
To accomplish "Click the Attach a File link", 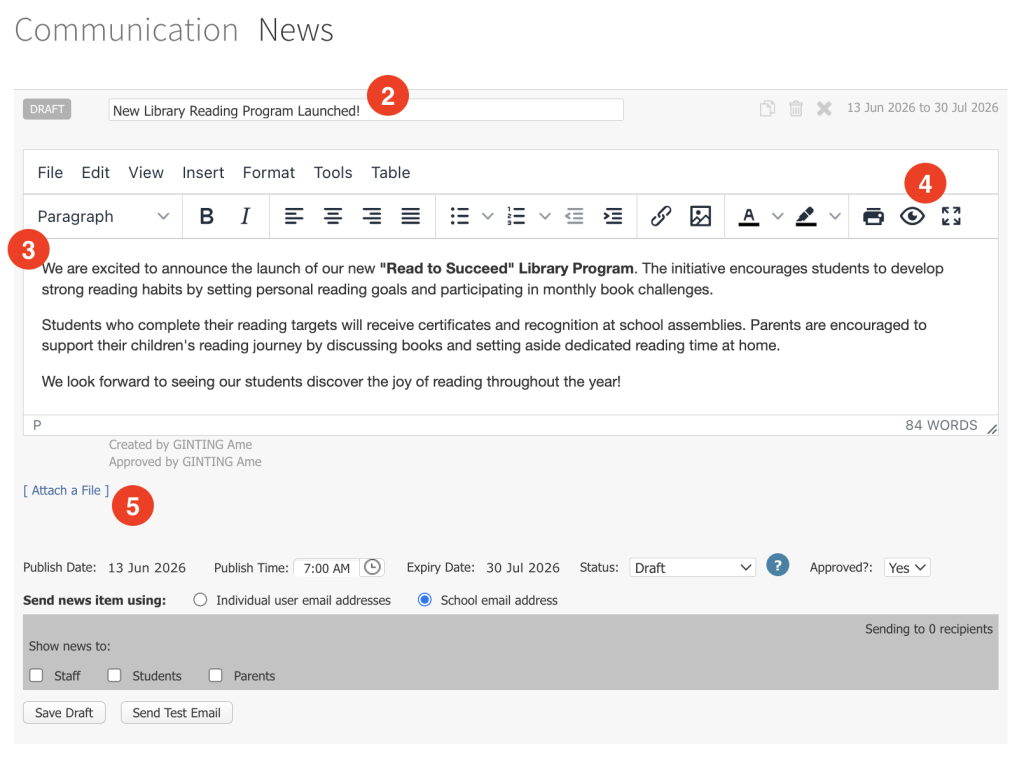I will [x=66, y=490].
